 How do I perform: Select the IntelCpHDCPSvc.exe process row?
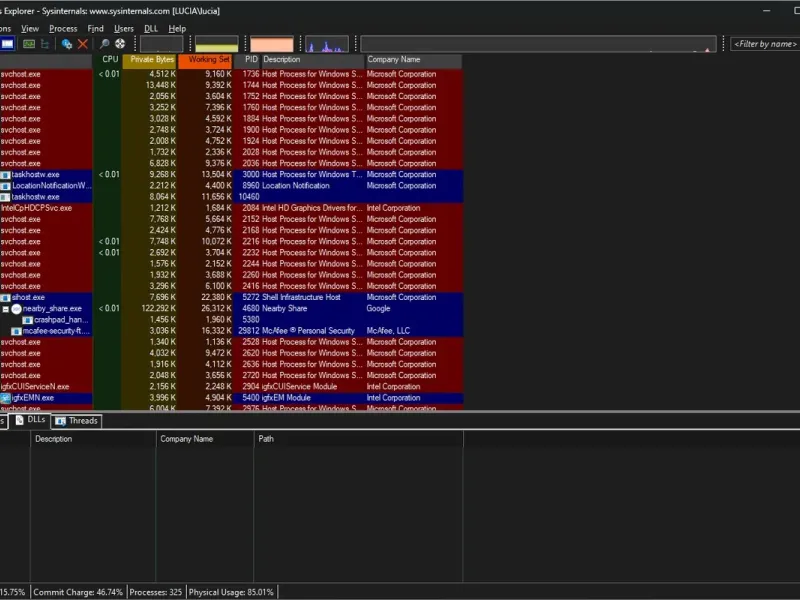coord(232,208)
